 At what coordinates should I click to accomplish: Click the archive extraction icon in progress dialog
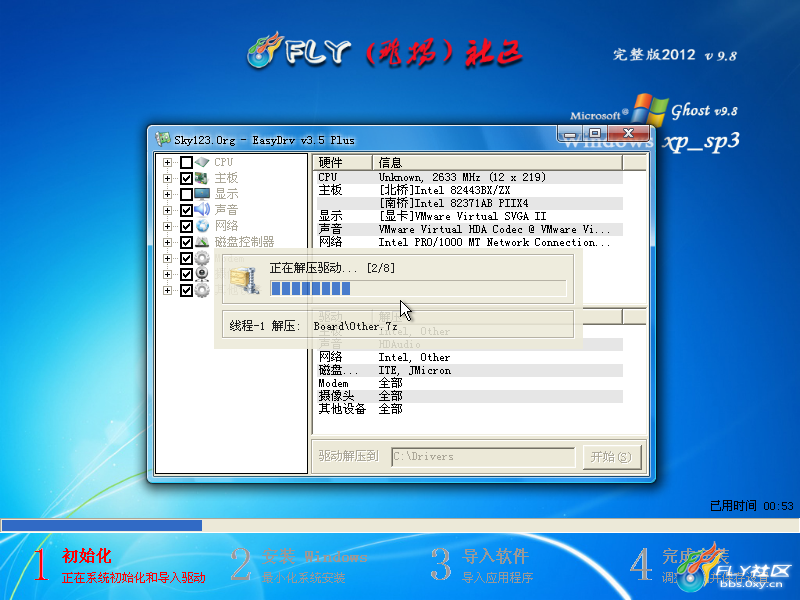click(243, 281)
